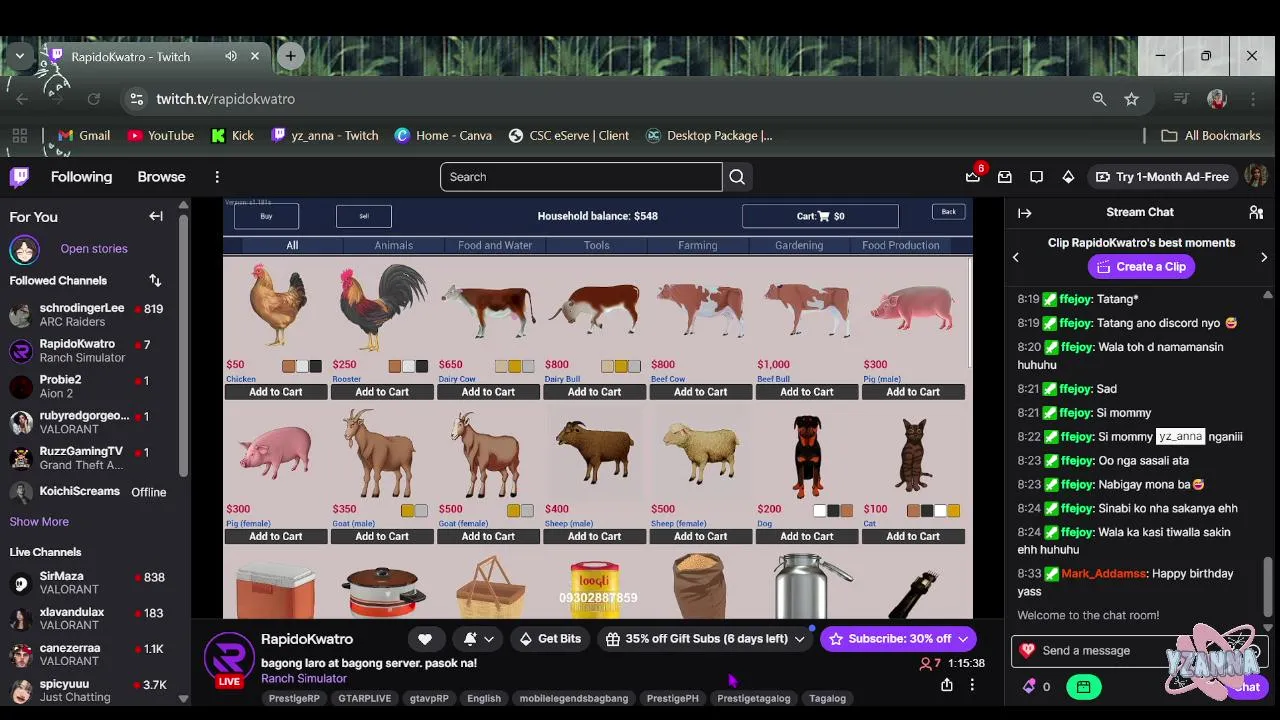This screenshot has width=1280, height=720.
Task: Click the Create a Clip button
Action: [x=1141, y=267]
